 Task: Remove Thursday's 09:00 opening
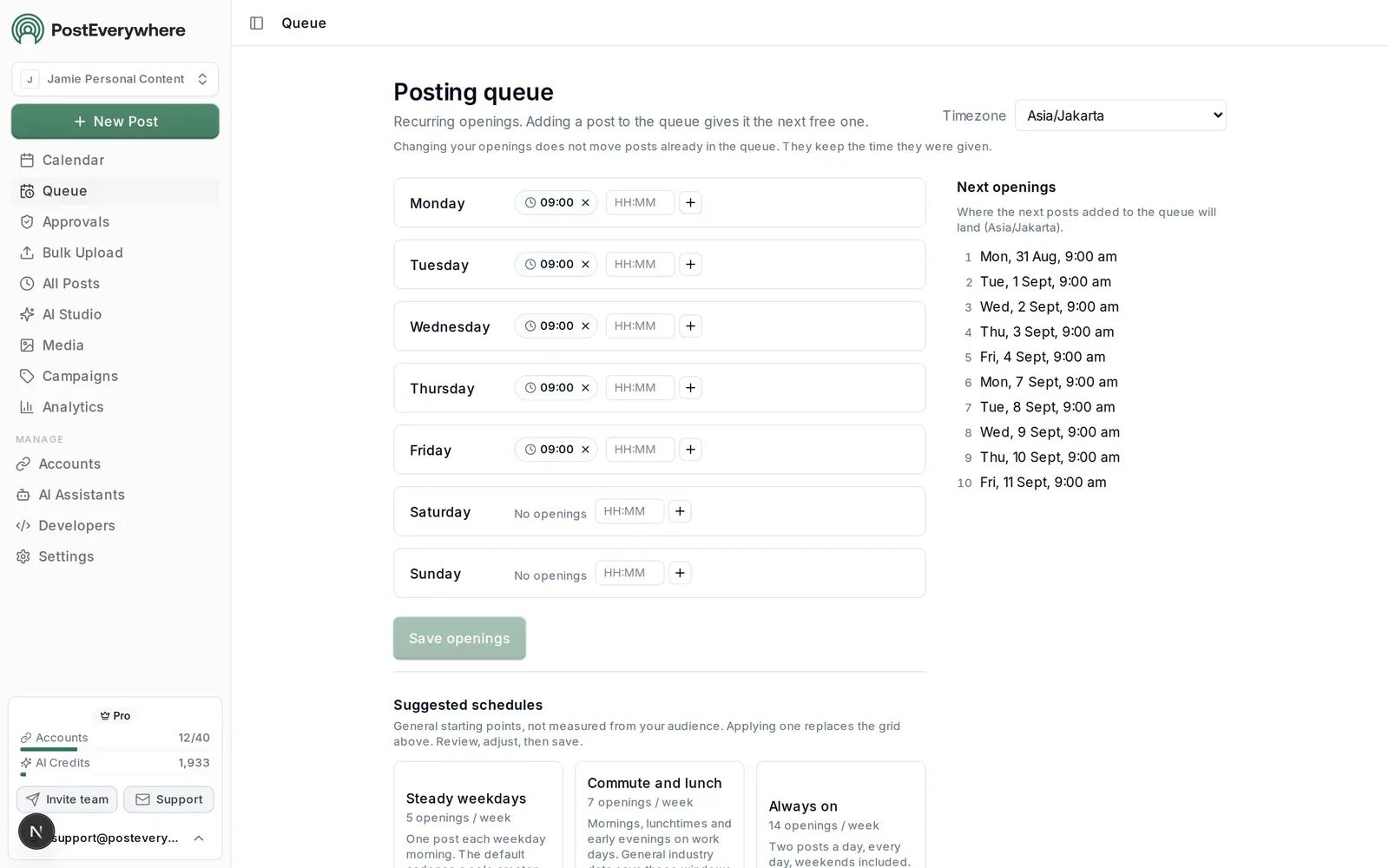tap(585, 387)
